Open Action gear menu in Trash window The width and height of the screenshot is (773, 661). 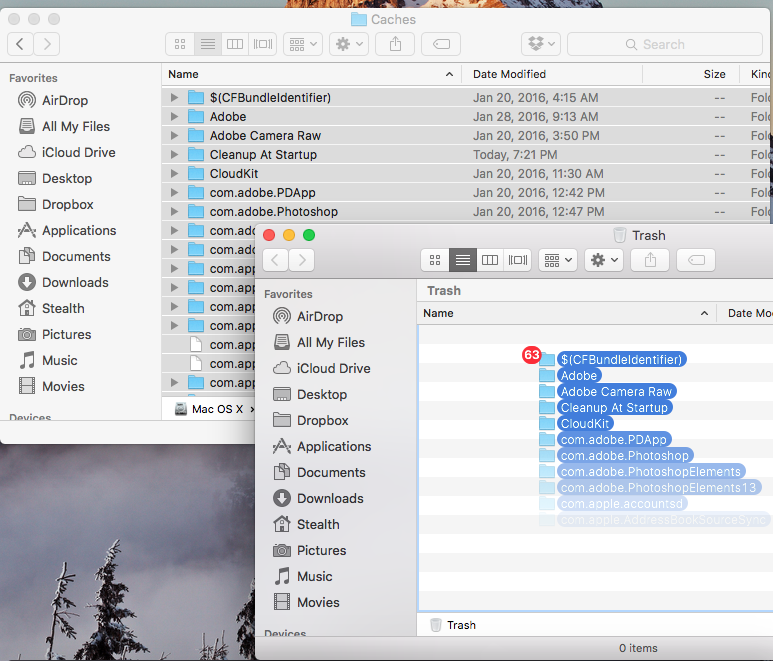coord(604,260)
